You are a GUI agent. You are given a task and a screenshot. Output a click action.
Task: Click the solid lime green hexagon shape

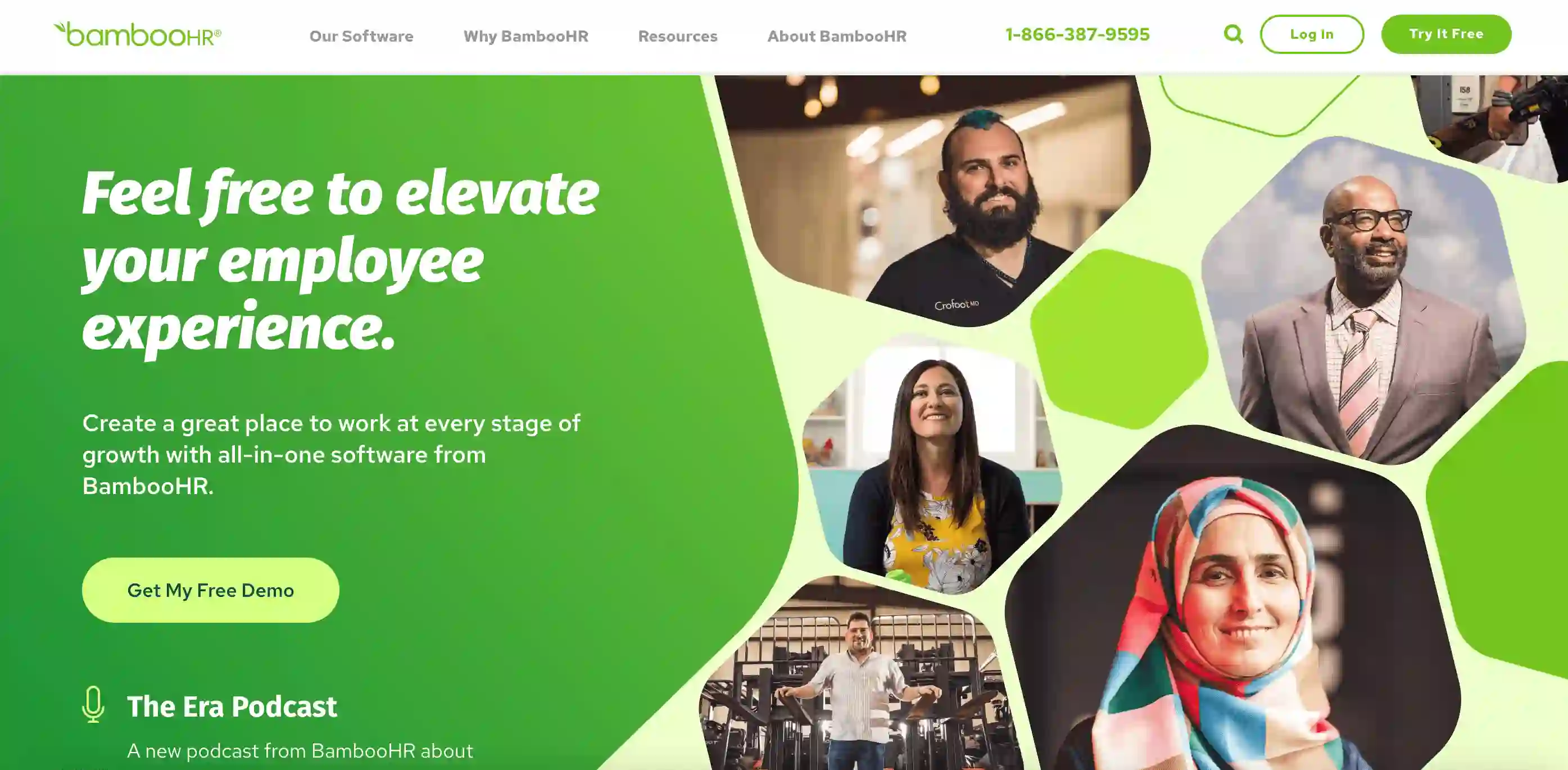(1119, 339)
